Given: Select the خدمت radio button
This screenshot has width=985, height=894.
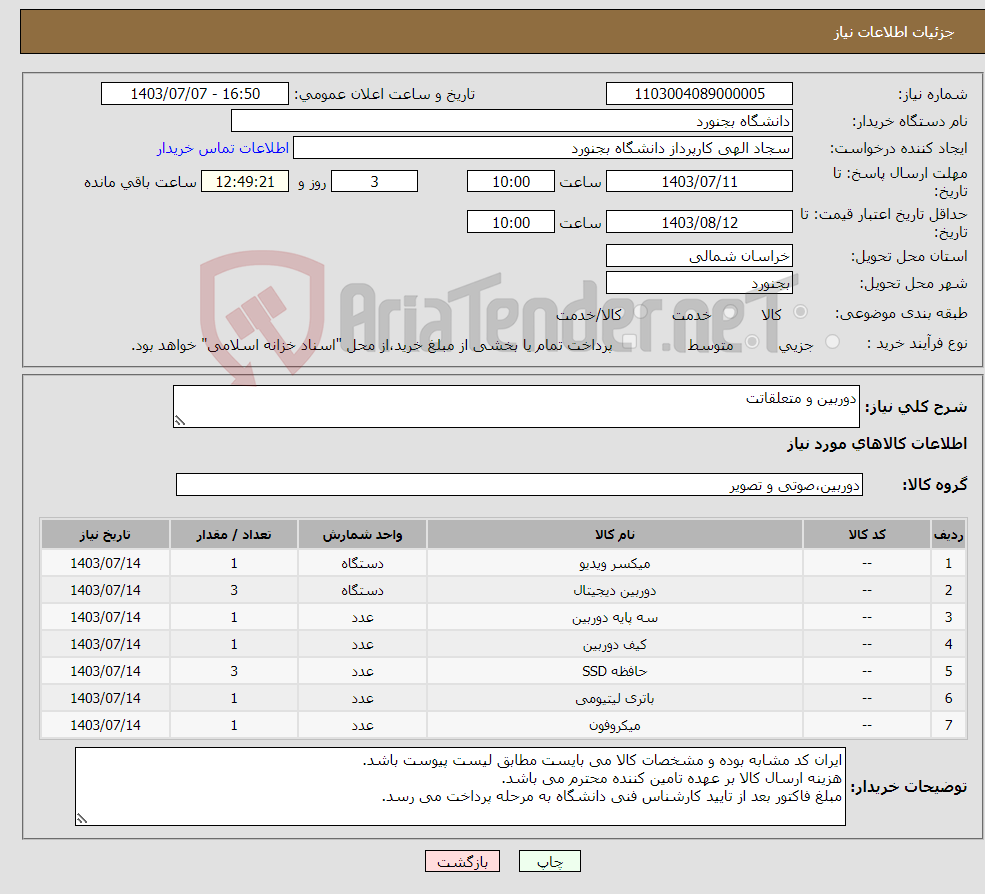Looking at the screenshot, I should click(729, 312).
